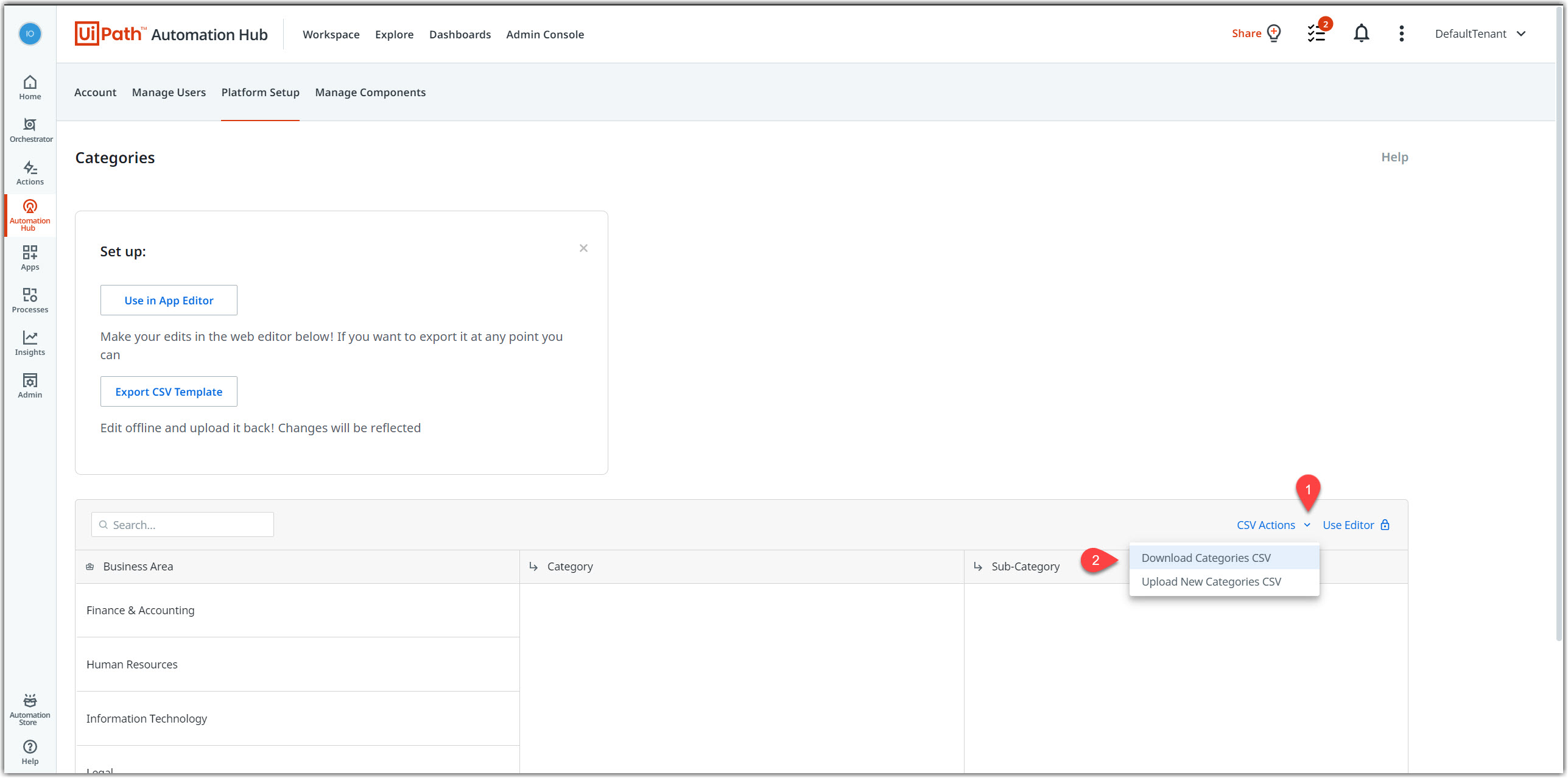Image resolution: width=1568 pixels, height=778 pixels.
Task: Open the three-dot more options menu
Action: pos(1402,33)
